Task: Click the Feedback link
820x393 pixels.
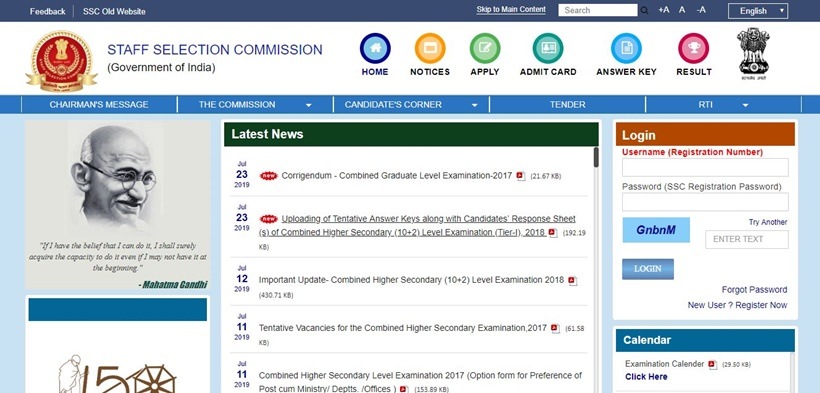Action: (48, 12)
